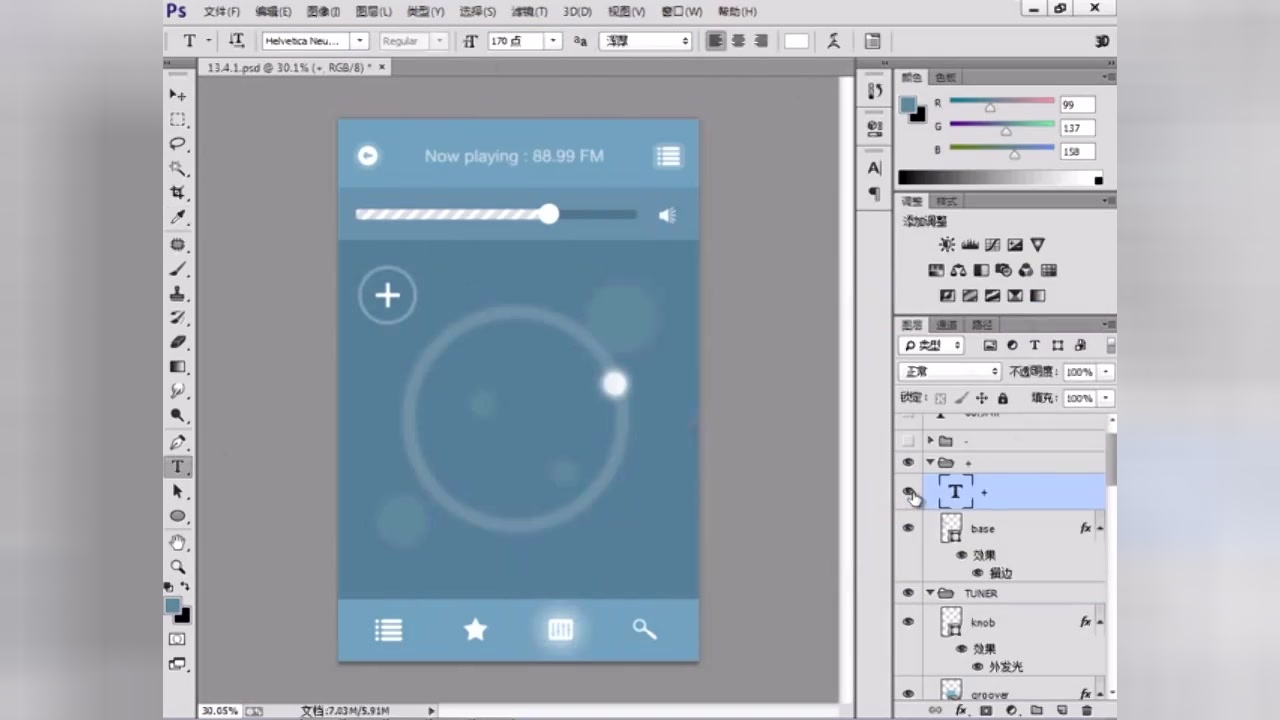
Task: Switch to the 通道 channels tab
Action: (947, 325)
